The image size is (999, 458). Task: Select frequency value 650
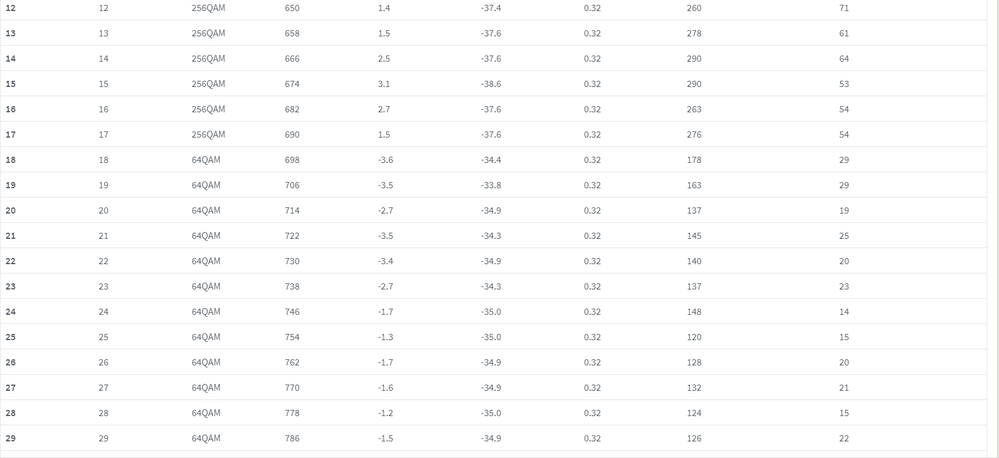pyautogui.click(x=292, y=8)
